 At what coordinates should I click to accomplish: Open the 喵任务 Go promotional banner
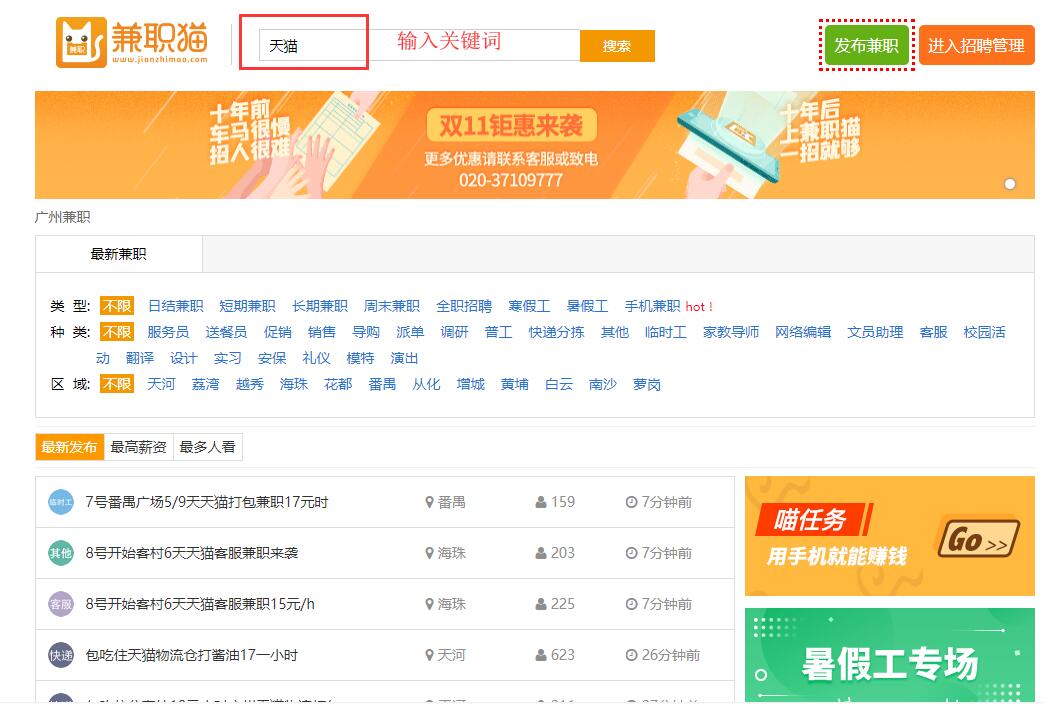tap(889, 536)
